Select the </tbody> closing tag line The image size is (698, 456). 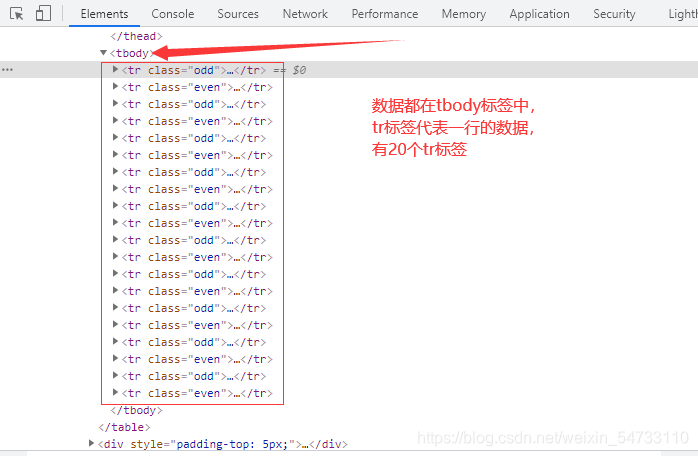tap(137, 410)
